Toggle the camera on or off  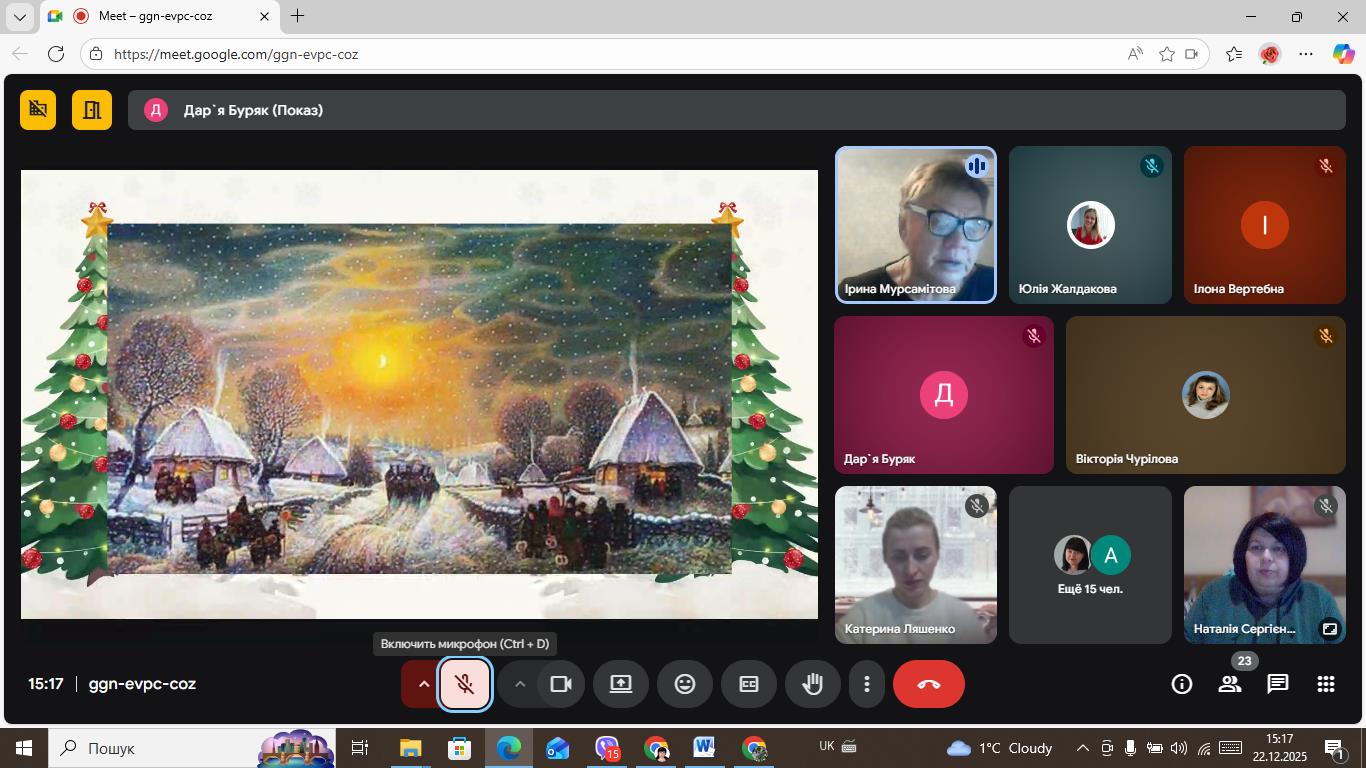pos(560,684)
